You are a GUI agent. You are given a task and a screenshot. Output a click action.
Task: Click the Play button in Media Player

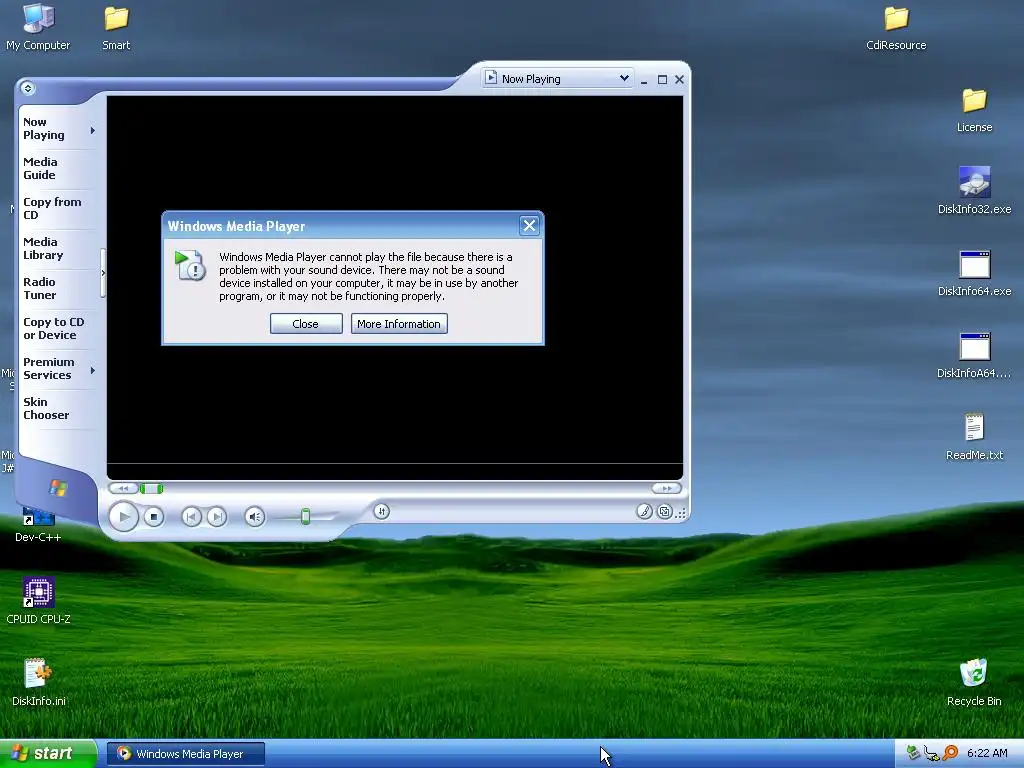[x=123, y=517]
